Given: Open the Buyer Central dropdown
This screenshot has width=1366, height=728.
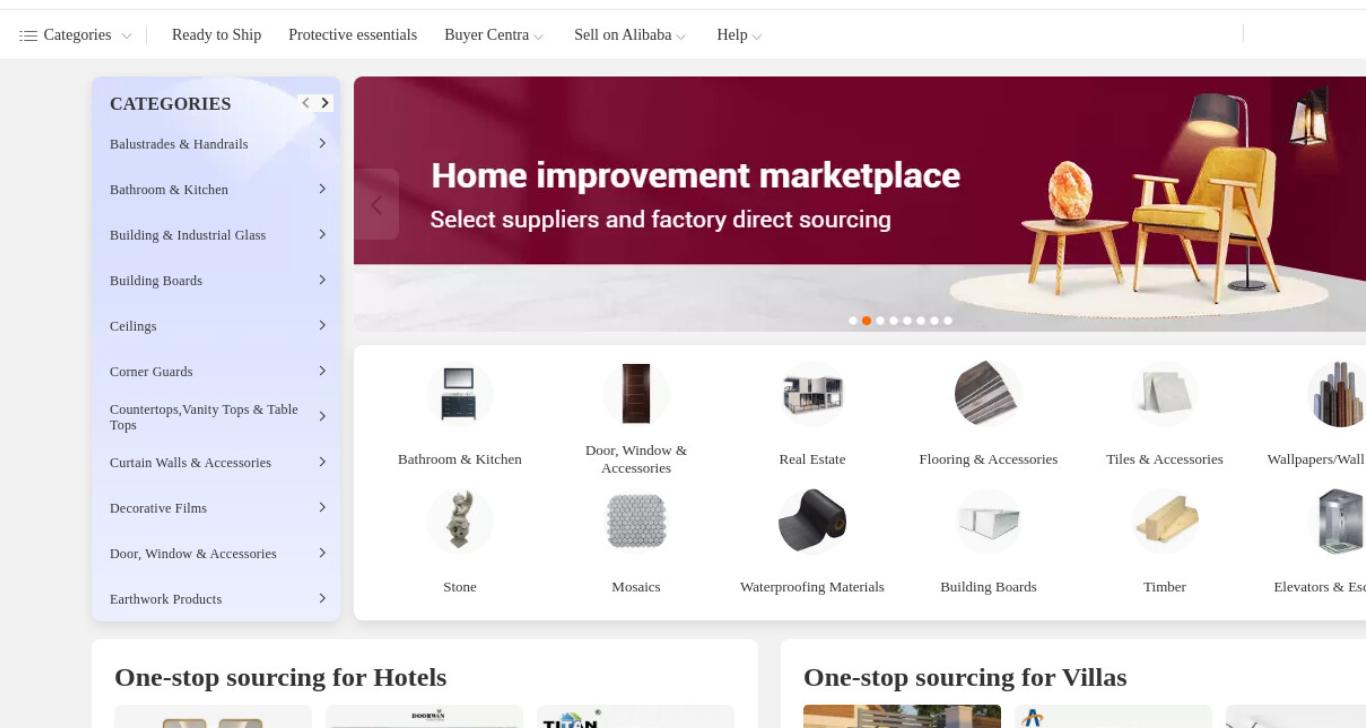Looking at the screenshot, I should click(x=494, y=35).
